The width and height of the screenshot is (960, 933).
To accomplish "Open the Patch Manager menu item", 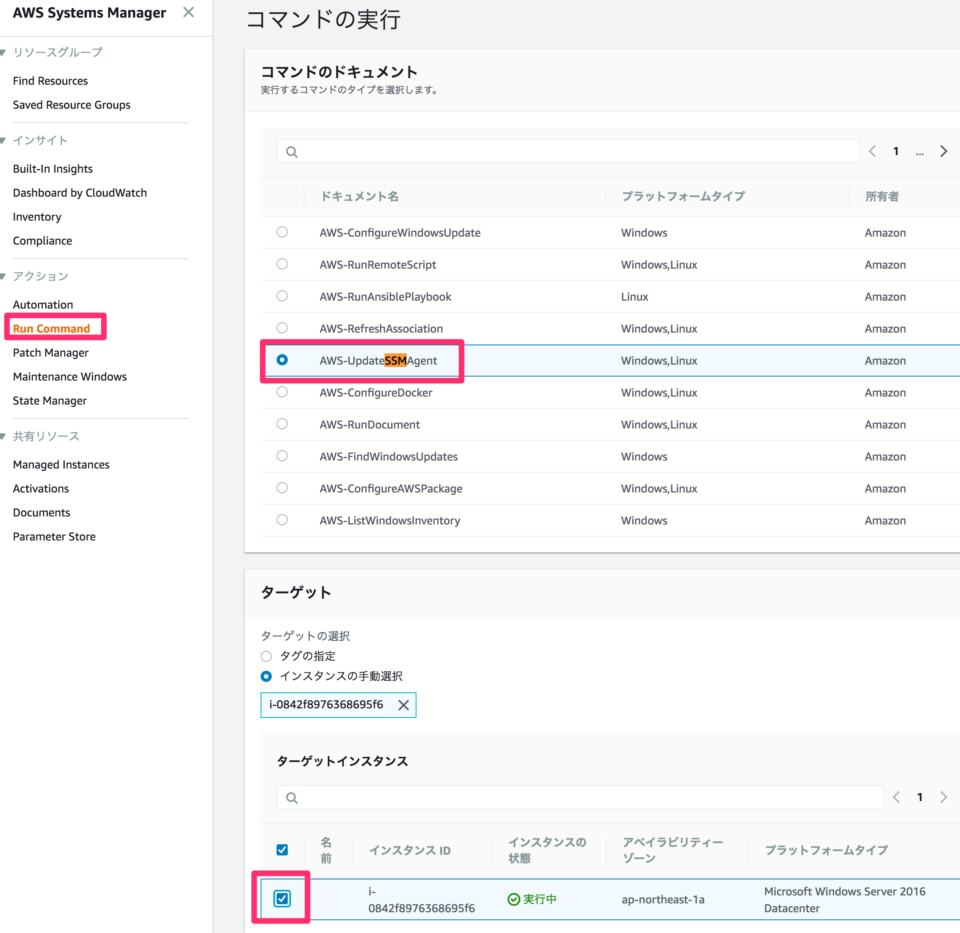I will coord(50,352).
